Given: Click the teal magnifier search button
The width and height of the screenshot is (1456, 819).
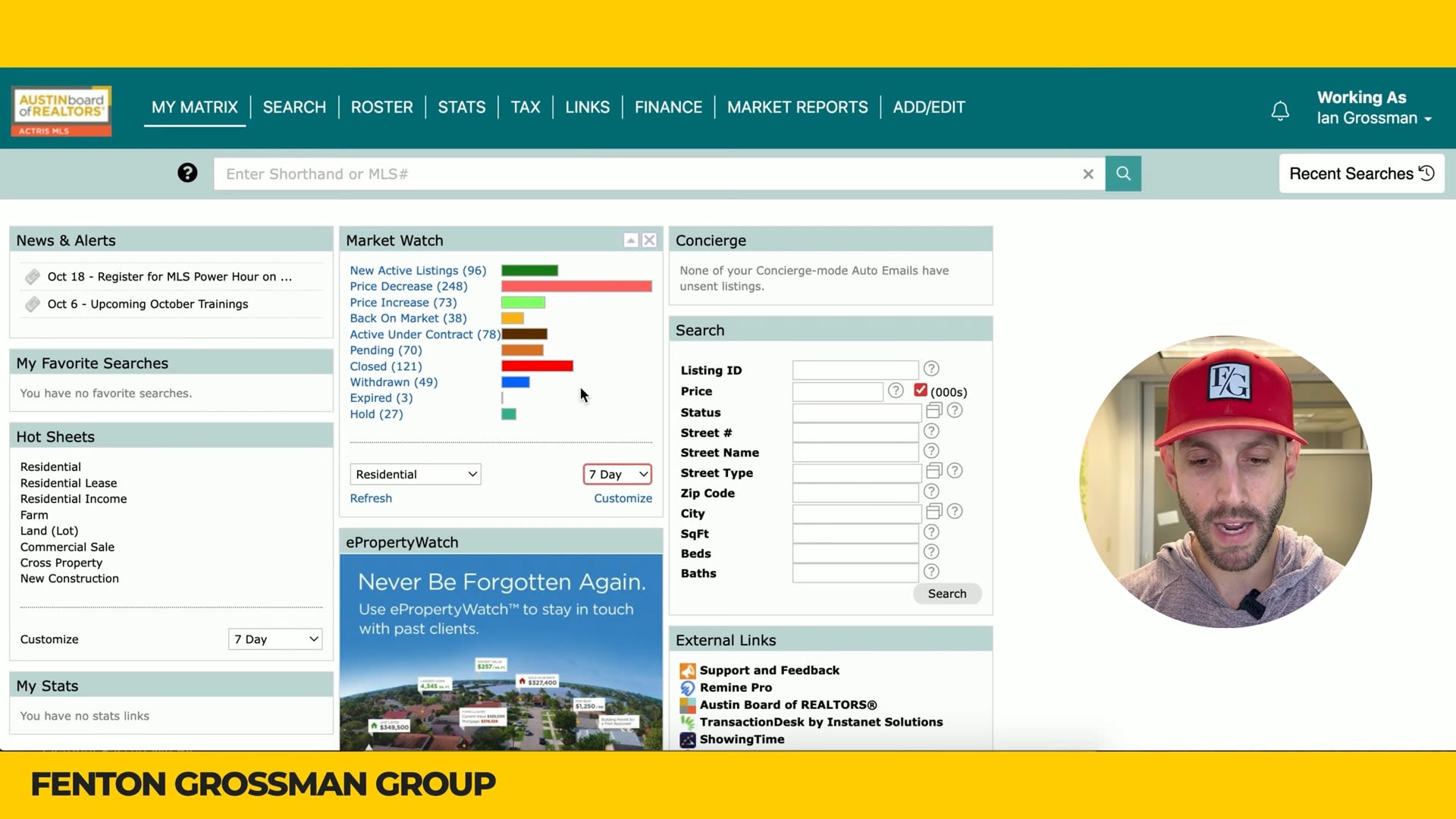Looking at the screenshot, I should click(1123, 174).
